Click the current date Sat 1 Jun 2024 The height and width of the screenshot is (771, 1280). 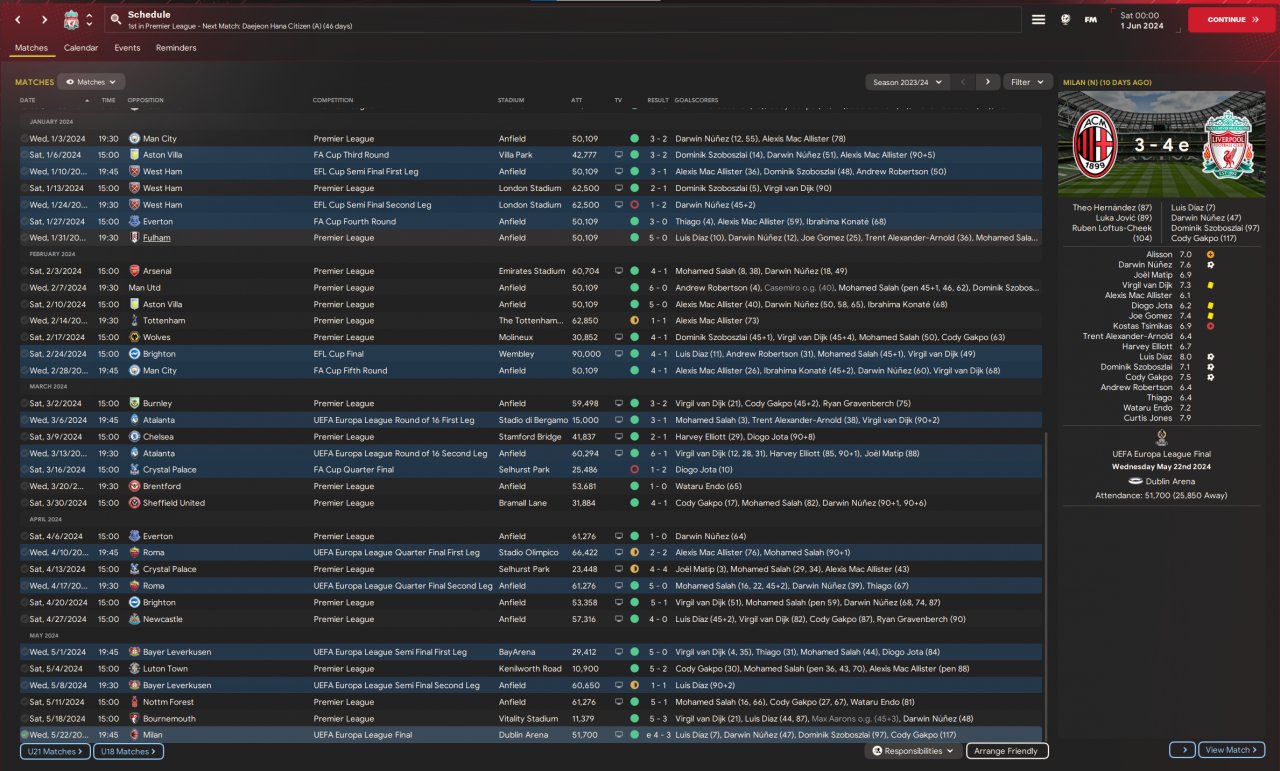1141,19
